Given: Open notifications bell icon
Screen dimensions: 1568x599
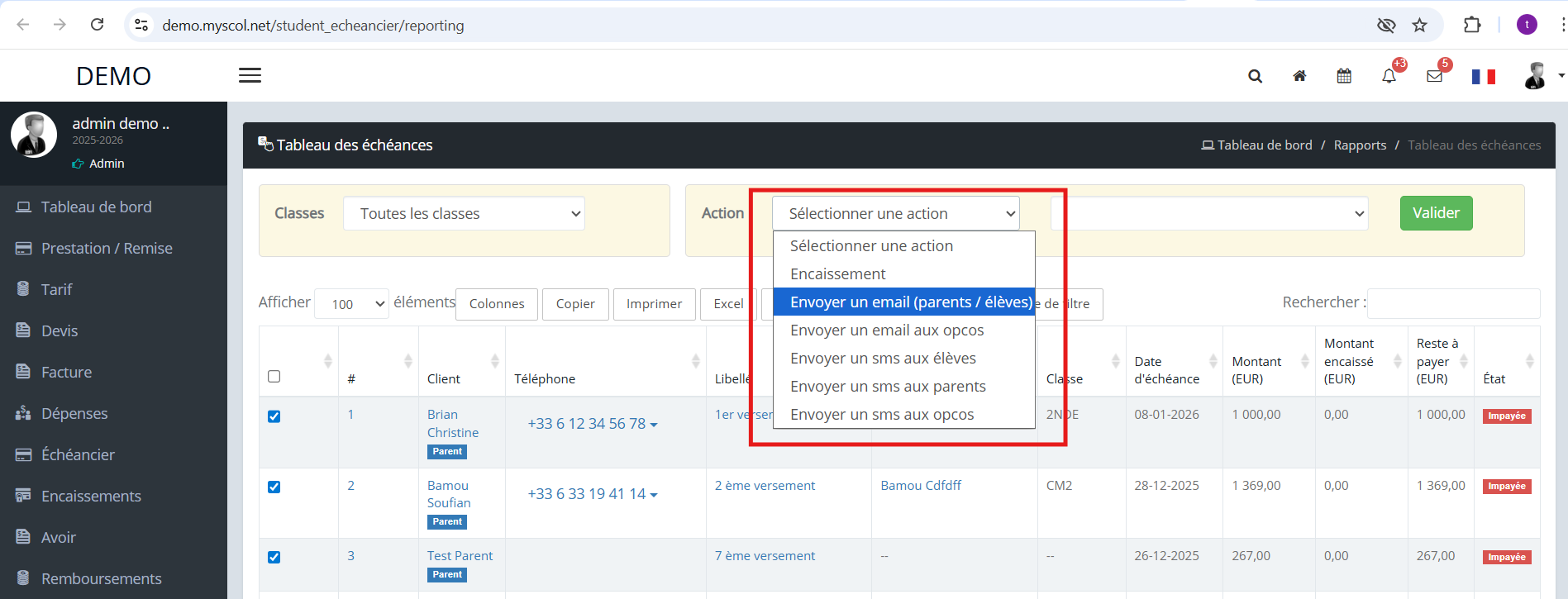Looking at the screenshot, I should [x=1389, y=76].
